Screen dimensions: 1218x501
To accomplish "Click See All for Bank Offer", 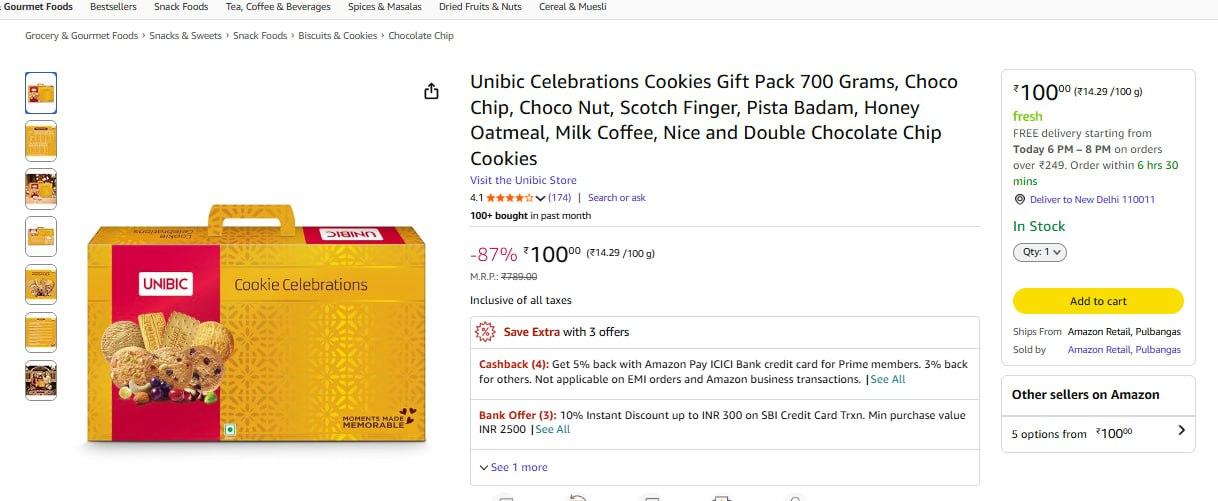I will coord(553,430).
